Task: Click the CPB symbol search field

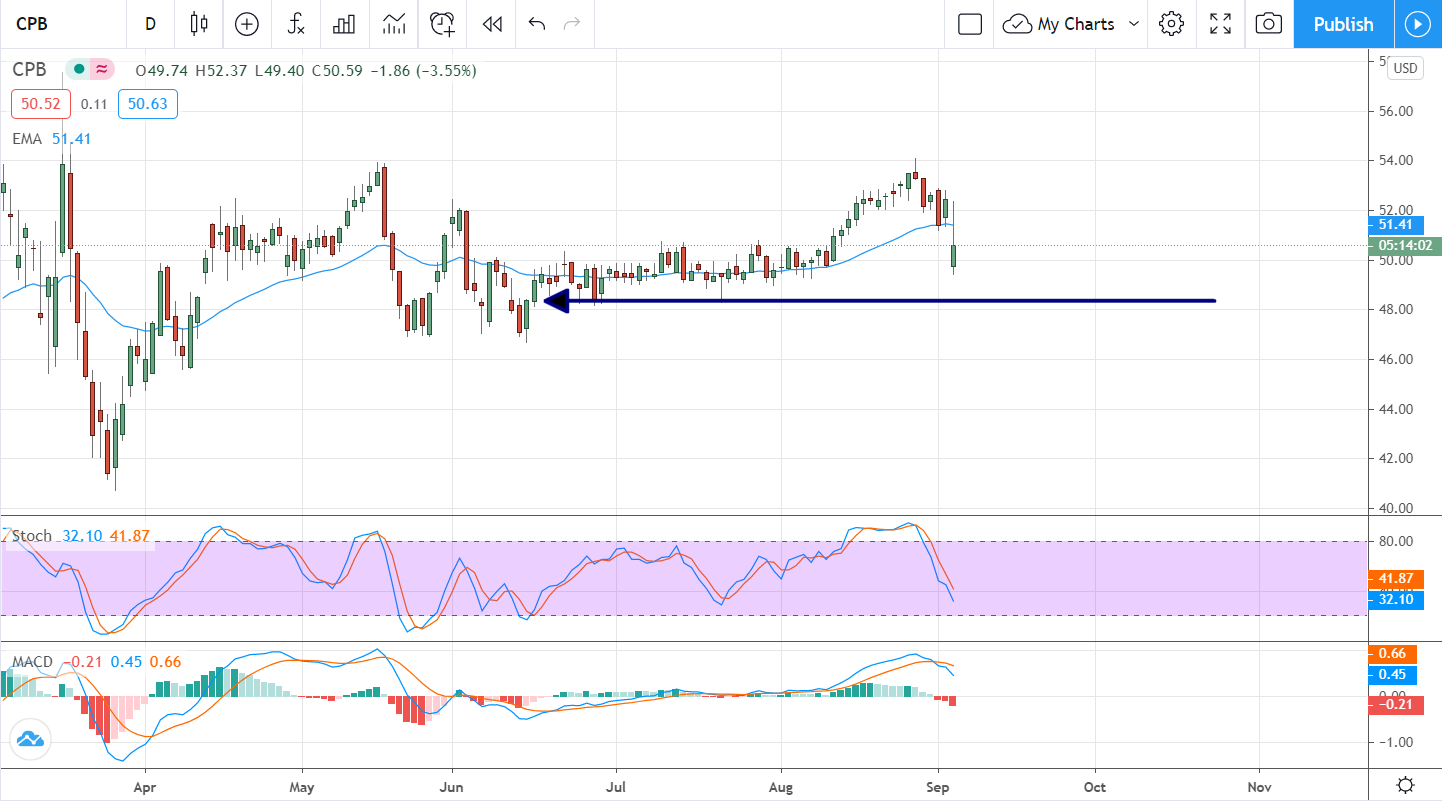Action: tap(62, 24)
